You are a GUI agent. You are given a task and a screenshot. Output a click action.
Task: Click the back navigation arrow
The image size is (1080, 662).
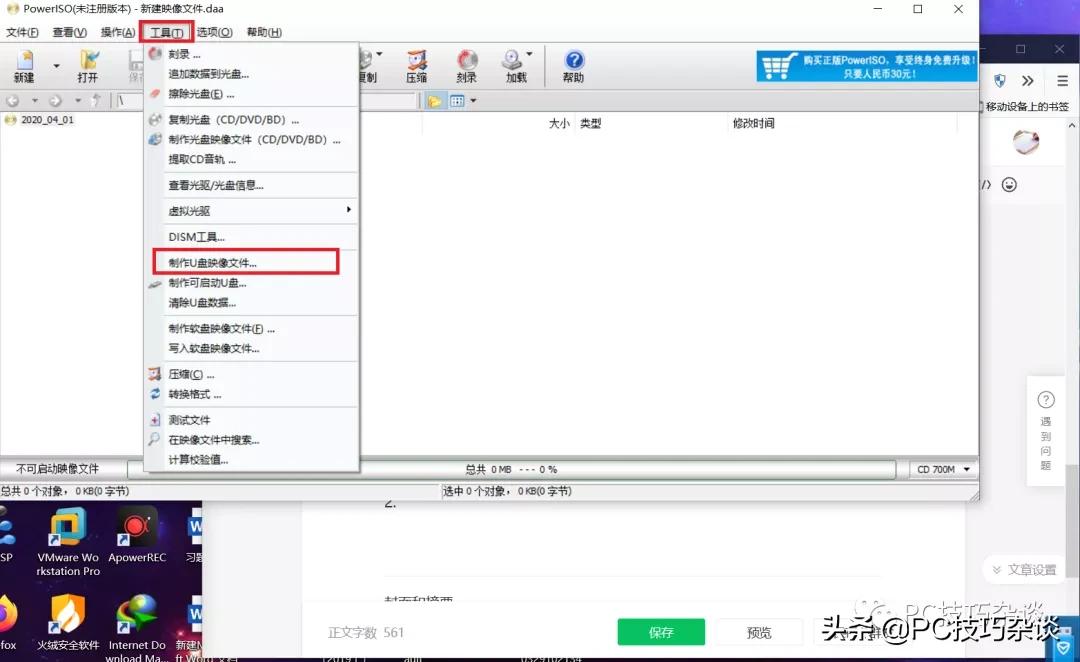12,100
